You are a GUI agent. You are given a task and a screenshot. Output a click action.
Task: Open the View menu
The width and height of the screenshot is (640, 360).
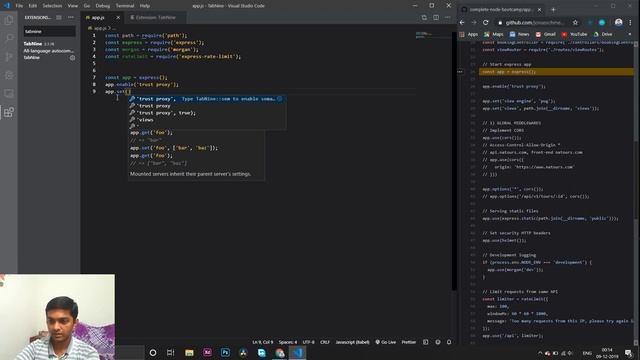(x=73, y=6)
